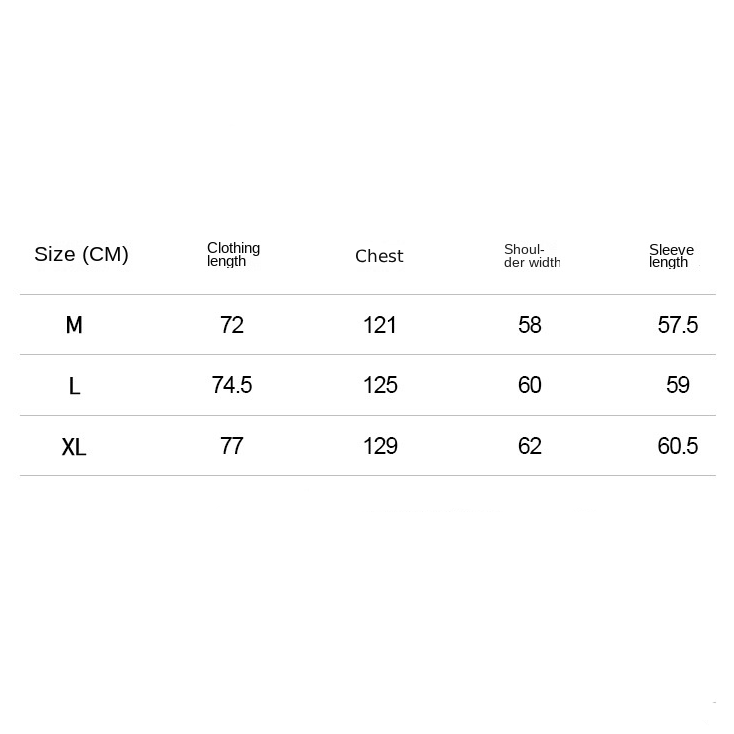Click chest value 129
Image resolution: width=734 pixels, height=734 pixels.
(x=380, y=446)
